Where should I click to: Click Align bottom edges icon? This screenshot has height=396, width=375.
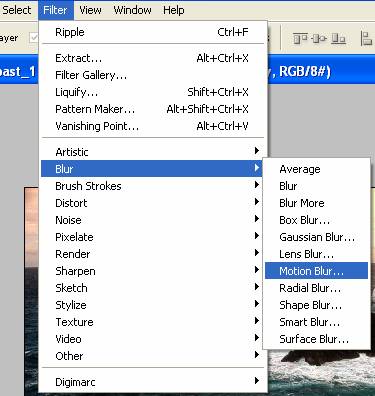click(x=338, y=39)
